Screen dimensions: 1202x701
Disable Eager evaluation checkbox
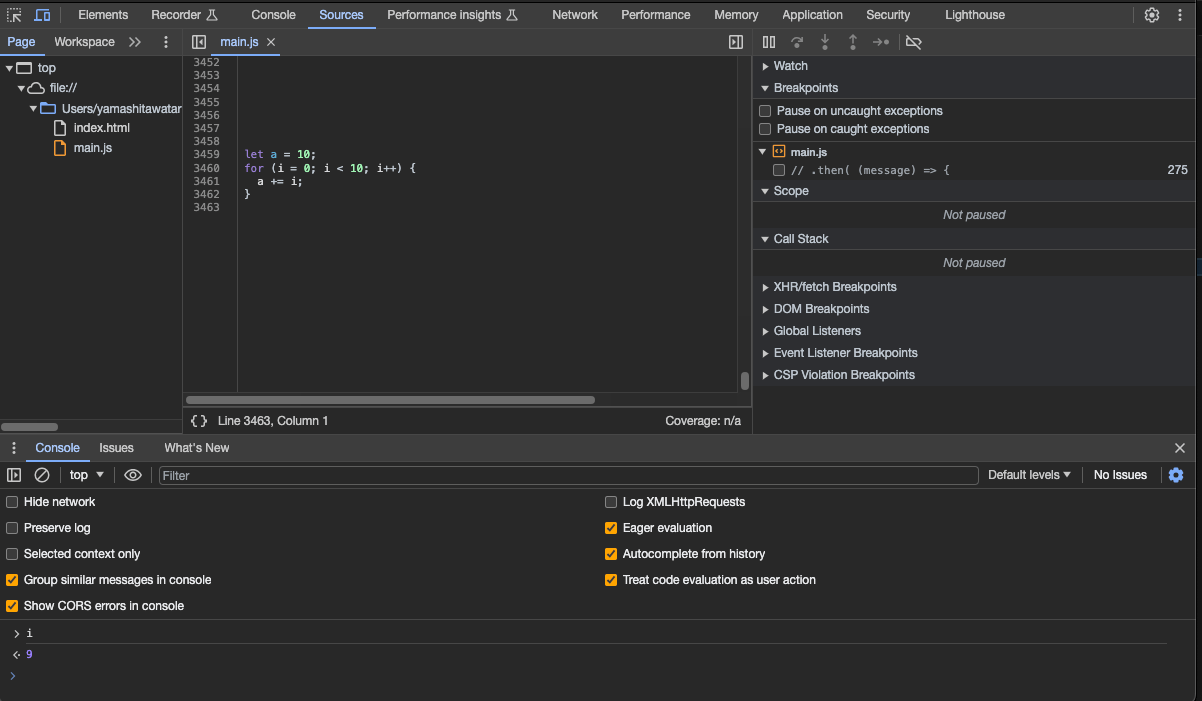(x=611, y=528)
